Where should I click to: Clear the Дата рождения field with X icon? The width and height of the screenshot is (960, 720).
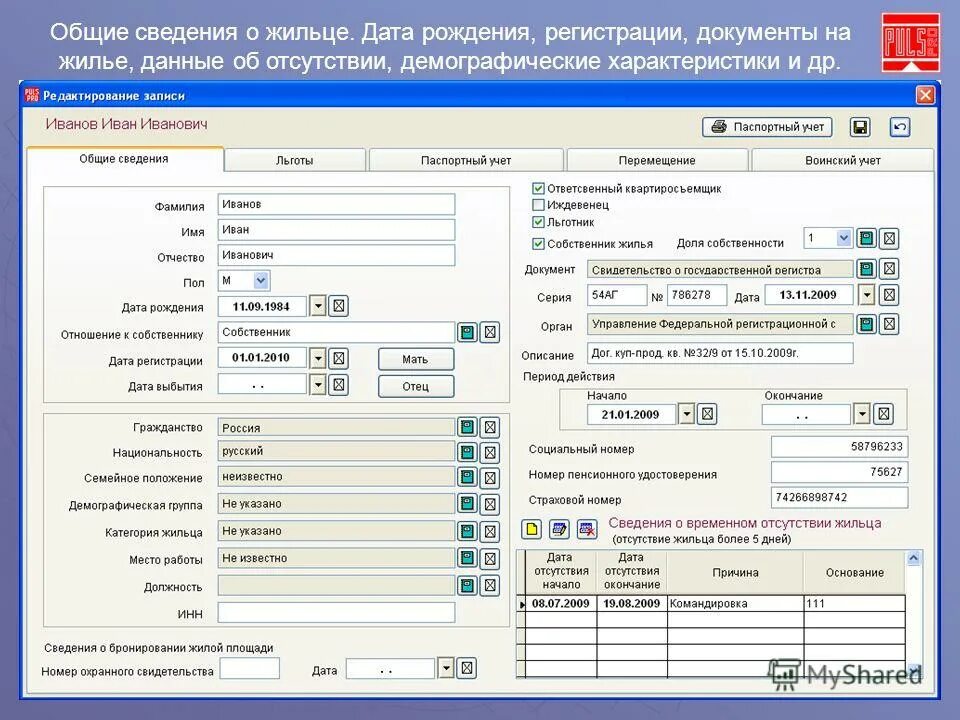(339, 307)
